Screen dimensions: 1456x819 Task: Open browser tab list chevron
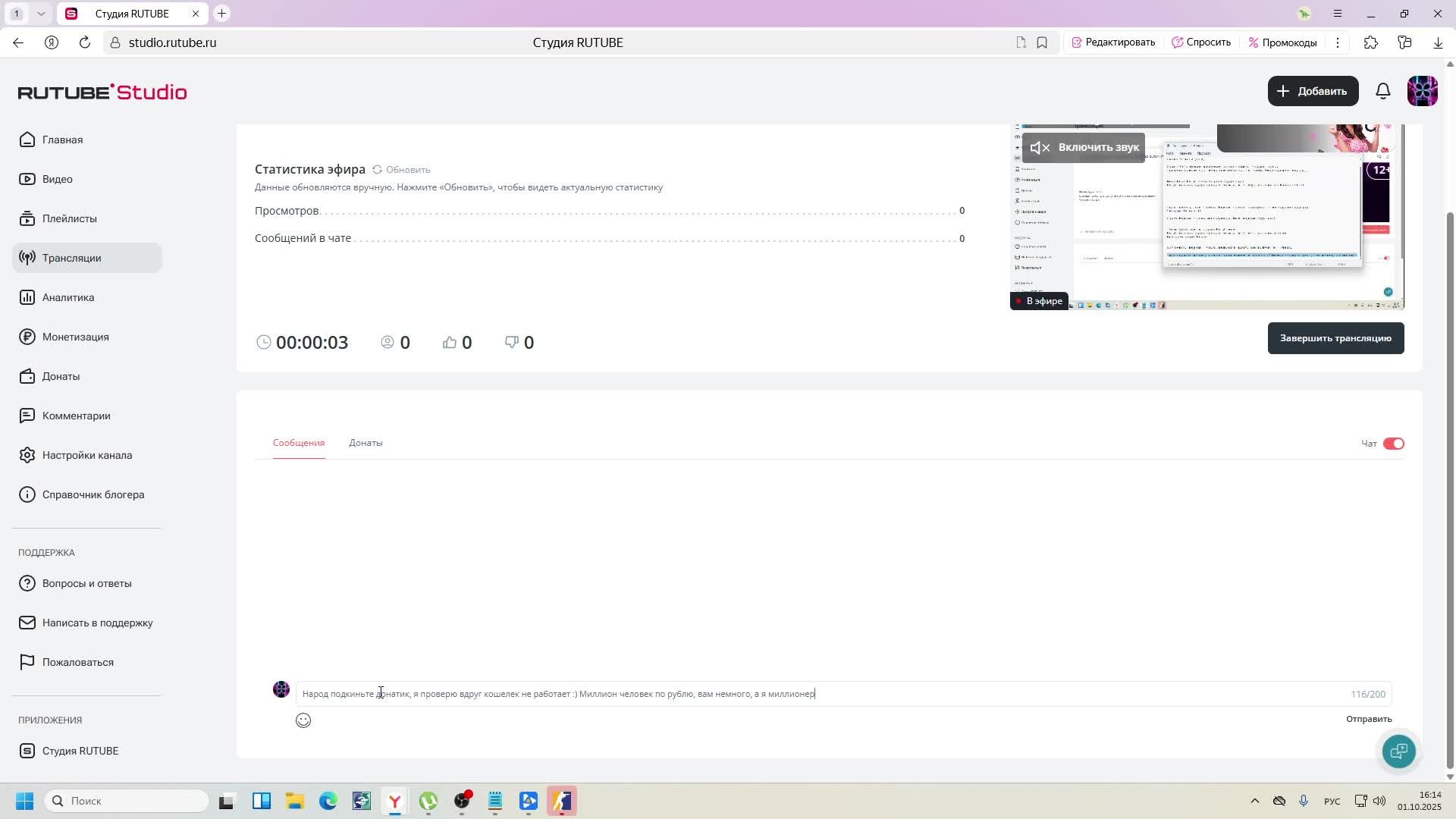pyautogui.click(x=41, y=14)
